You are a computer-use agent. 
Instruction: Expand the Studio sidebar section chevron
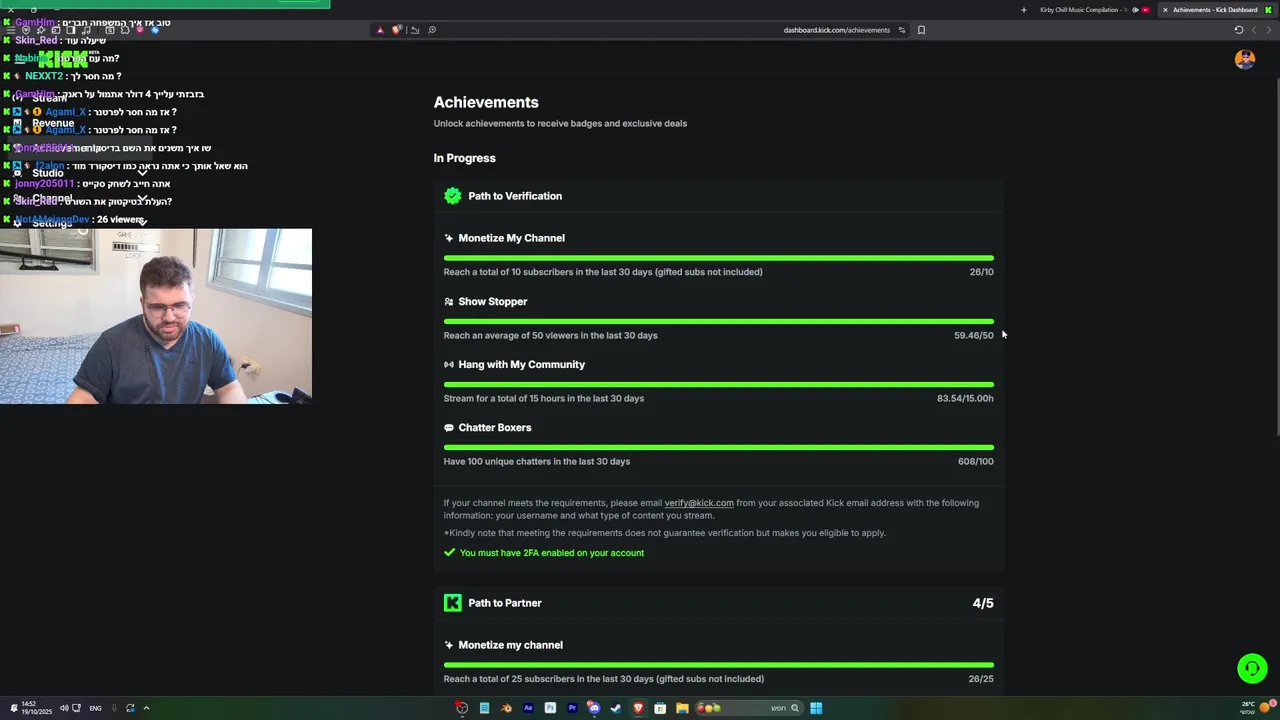[142, 172]
